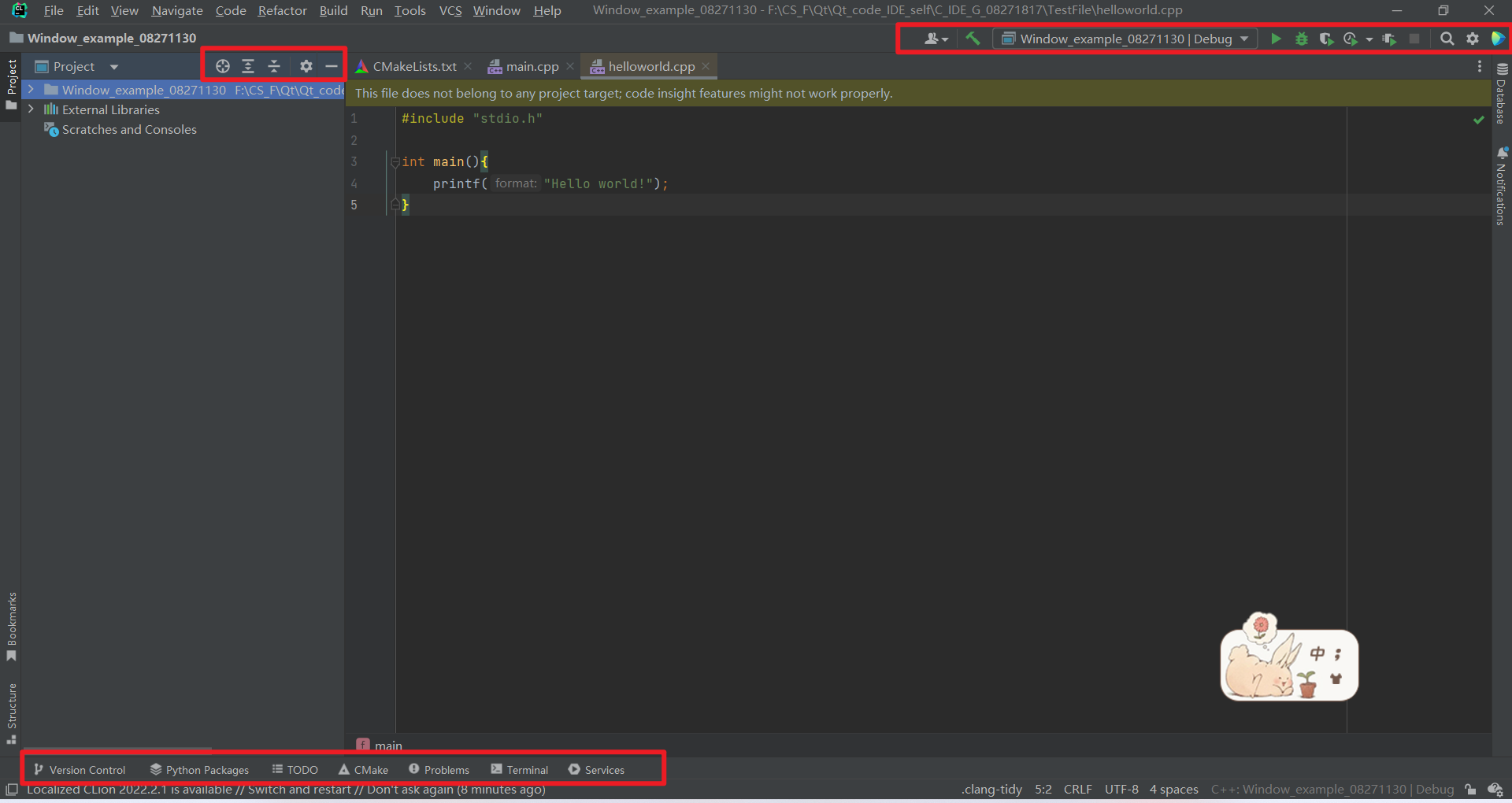The height and width of the screenshot is (803, 1512).
Task: Collapse all in Project panel
Action: pos(274,66)
